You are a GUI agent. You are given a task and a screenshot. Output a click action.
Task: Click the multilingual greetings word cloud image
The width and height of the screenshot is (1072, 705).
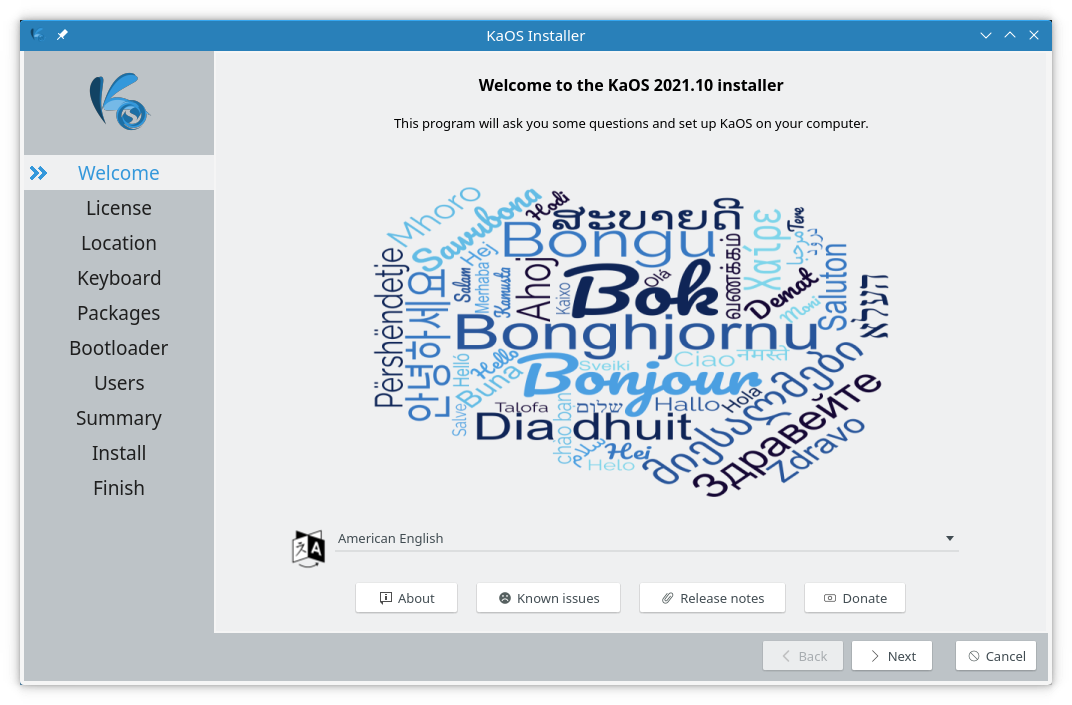[x=630, y=340]
